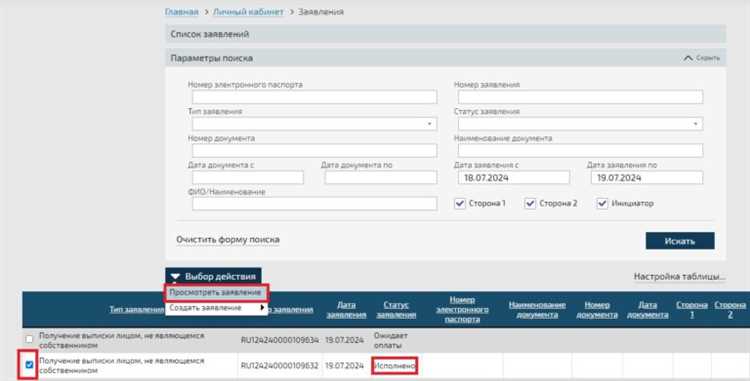Go to Личный кабинет breadcrumb

point(248,11)
